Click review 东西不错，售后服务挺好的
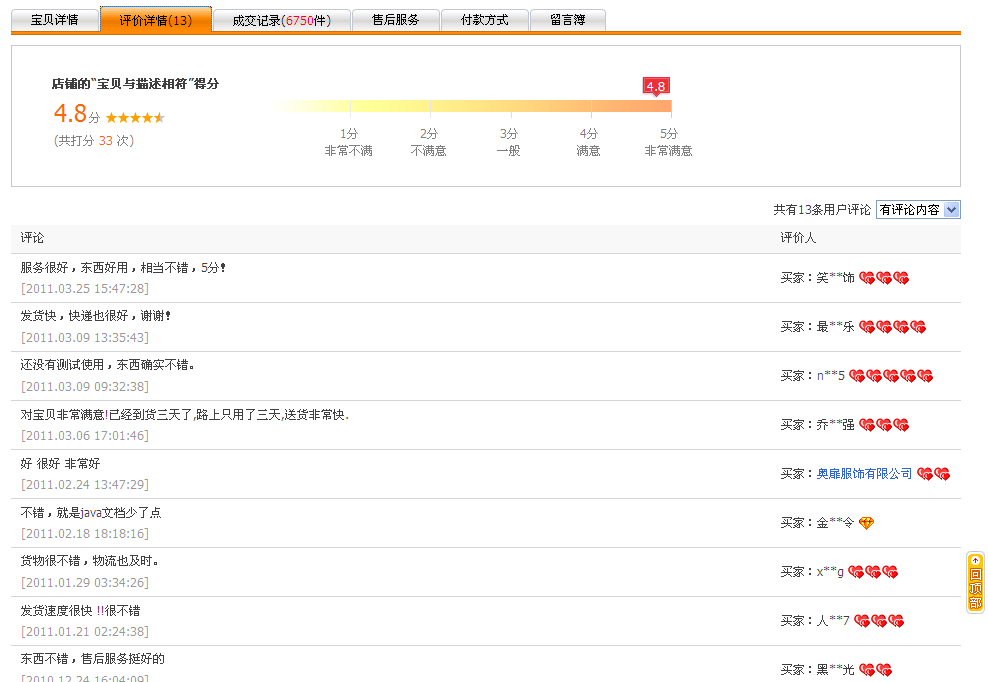Image resolution: width=988 pixels, height=682 pixels. point(93,659)
